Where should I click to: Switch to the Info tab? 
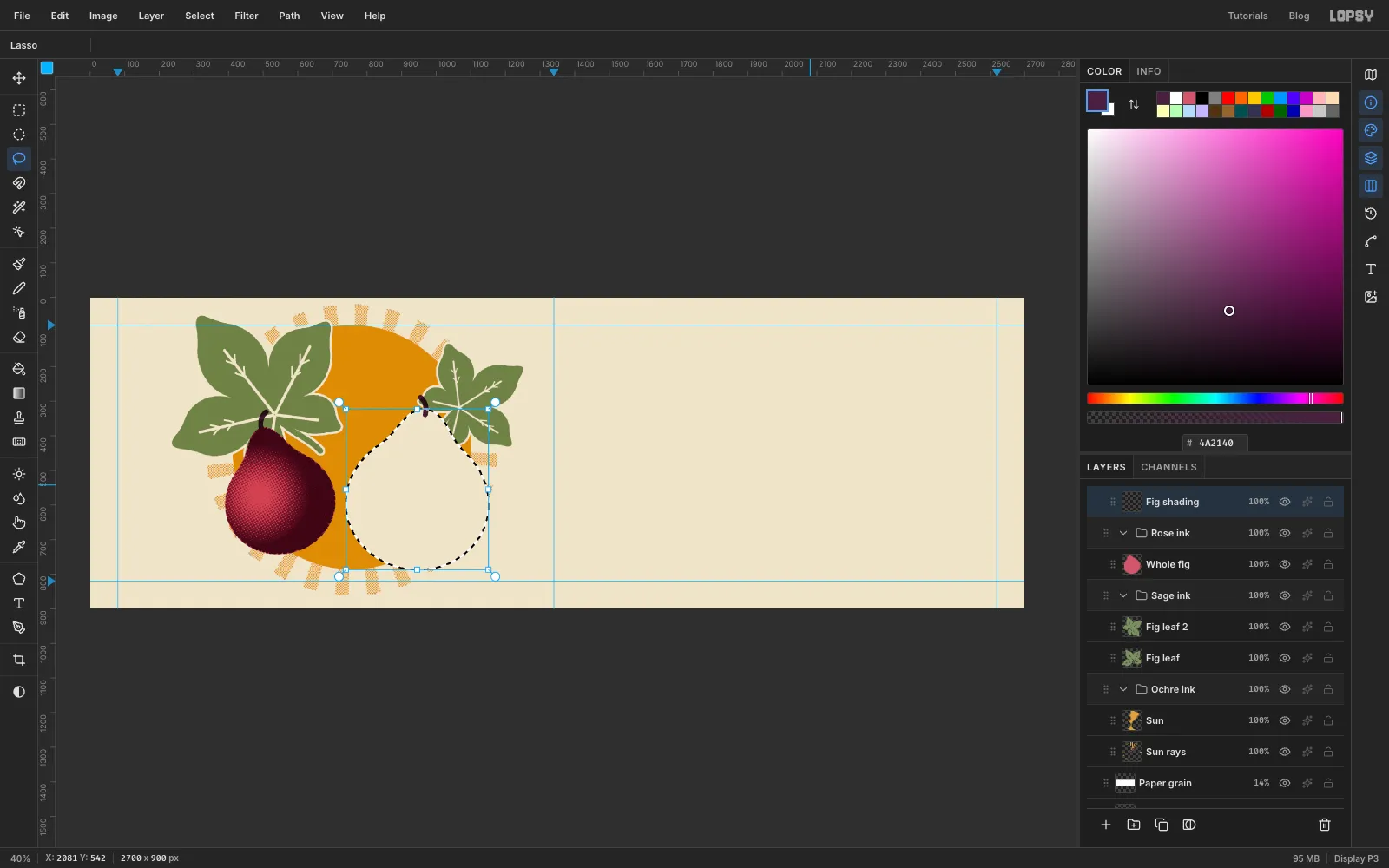pyautogui.click(x=1149, y=71)
